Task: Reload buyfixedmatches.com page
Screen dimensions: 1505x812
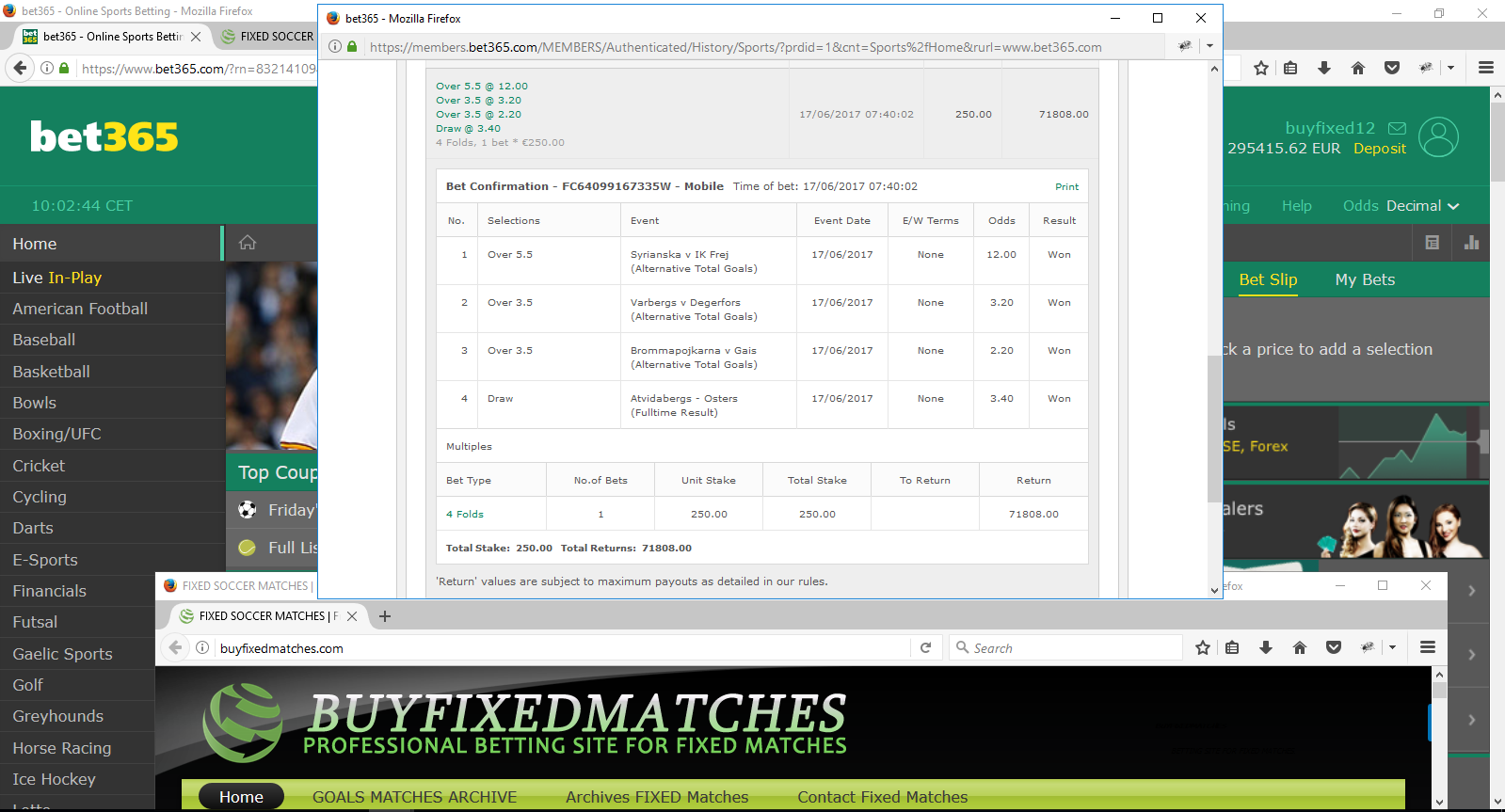Action: click(x=925, y=647)
